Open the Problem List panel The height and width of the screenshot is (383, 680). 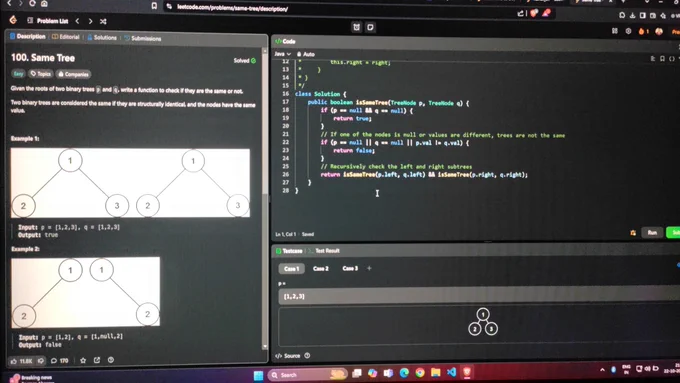(x=48, y=20)
